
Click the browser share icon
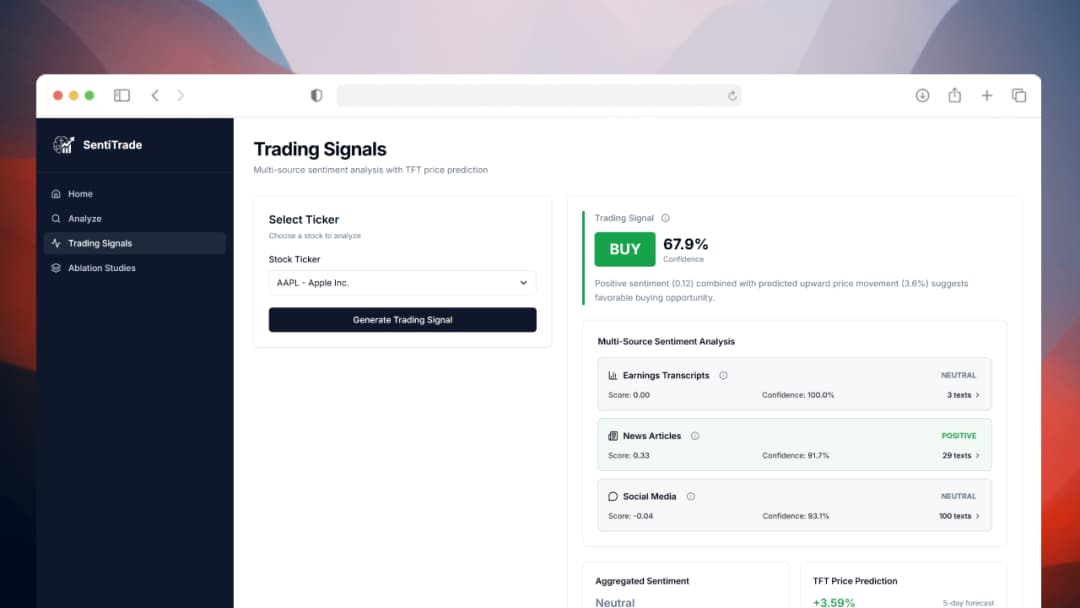pyautogui.click(x=954, y=96)
